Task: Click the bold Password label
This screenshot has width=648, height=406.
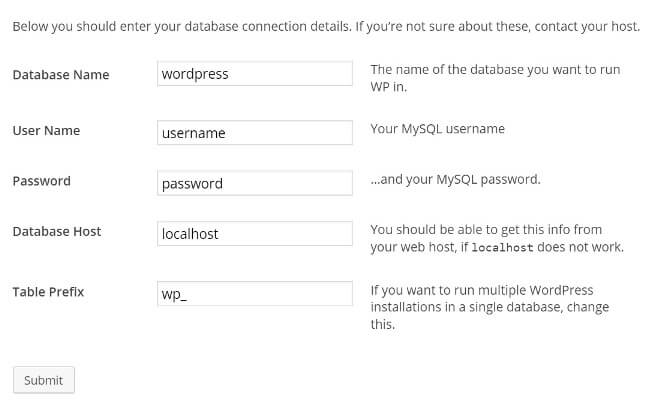Action: [41, 181]
